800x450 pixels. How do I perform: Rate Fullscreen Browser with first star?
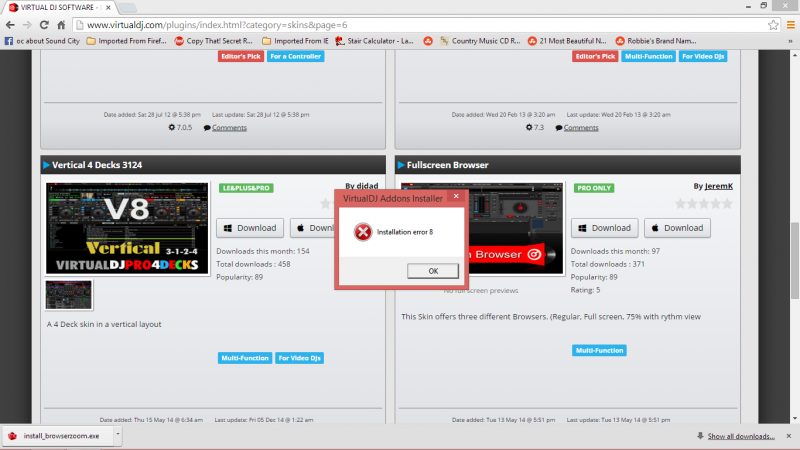681,204
